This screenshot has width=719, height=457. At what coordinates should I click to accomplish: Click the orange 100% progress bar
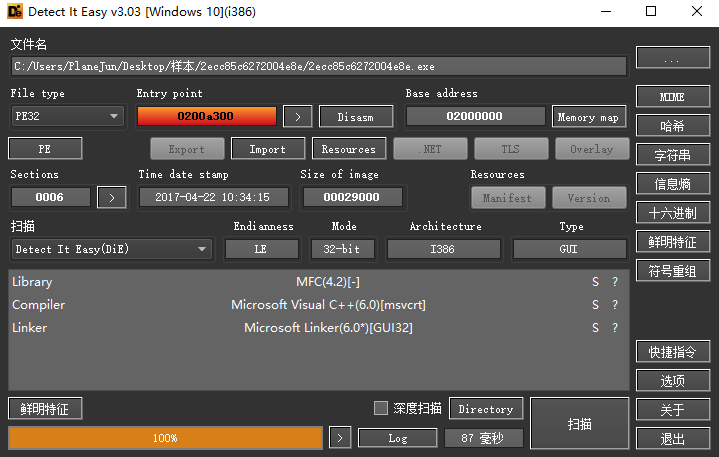pos(165,438)
